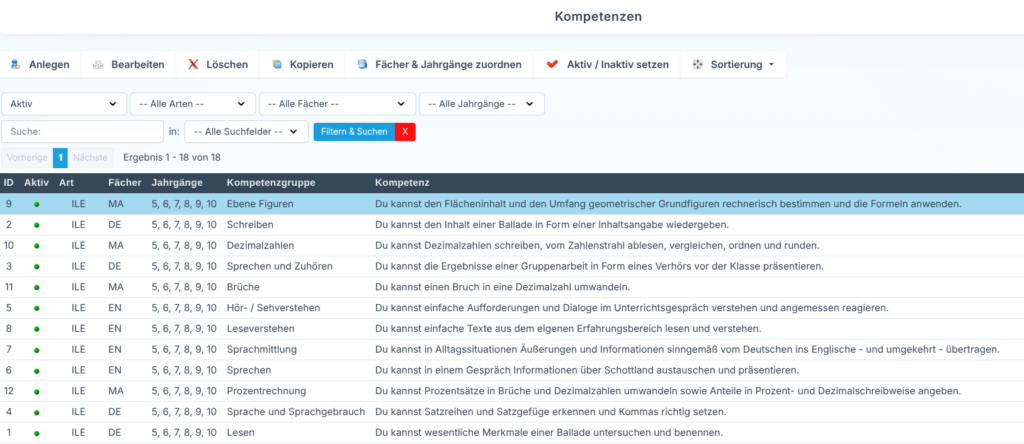Select the Prozentrechnung cell
1024x444 pixels.
tap(266, 391)
